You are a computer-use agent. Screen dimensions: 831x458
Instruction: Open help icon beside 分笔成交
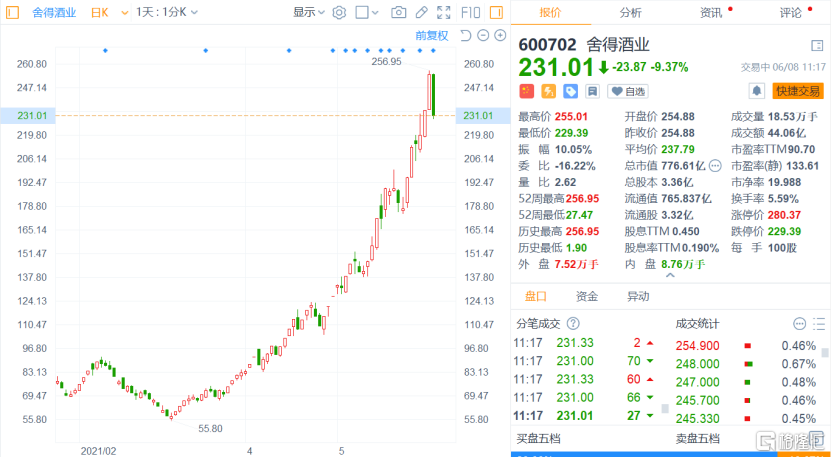click(x=573, y=323)
